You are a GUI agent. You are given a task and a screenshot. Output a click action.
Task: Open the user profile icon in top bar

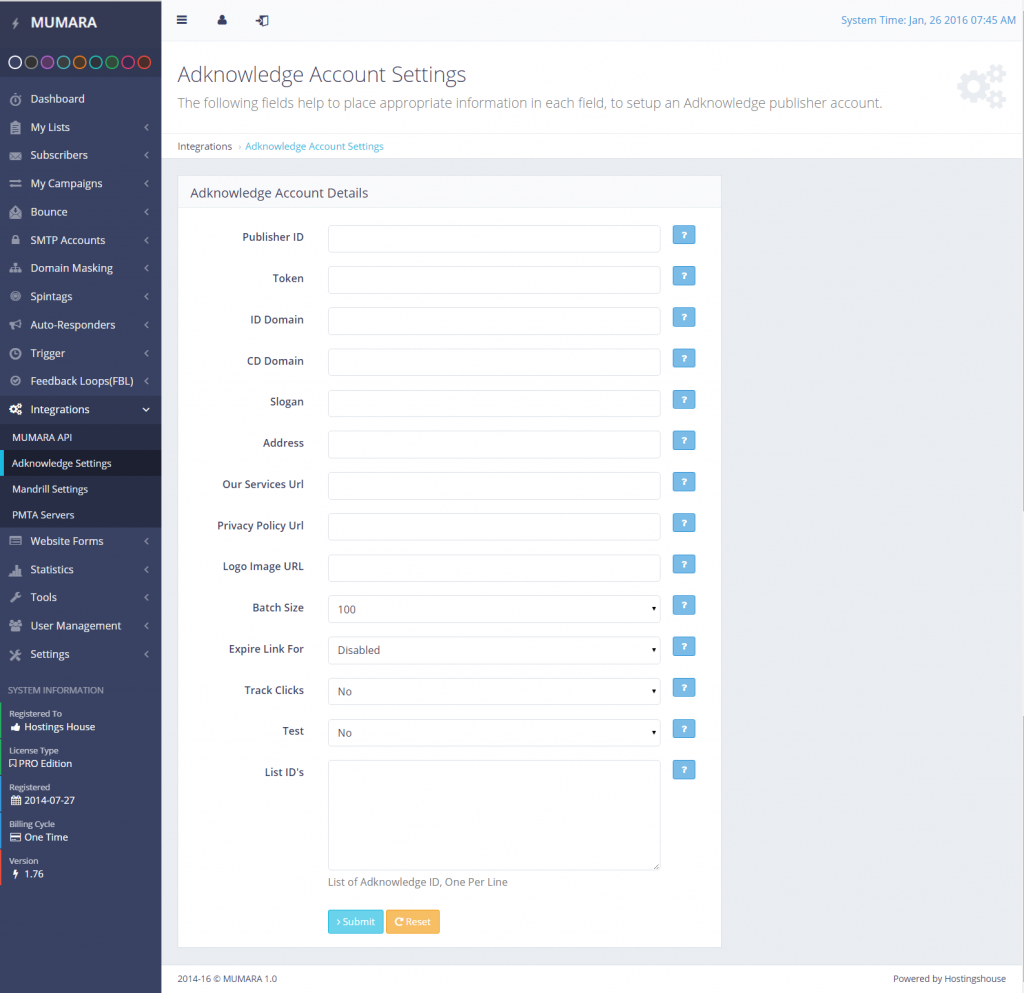tap(222, 20)
